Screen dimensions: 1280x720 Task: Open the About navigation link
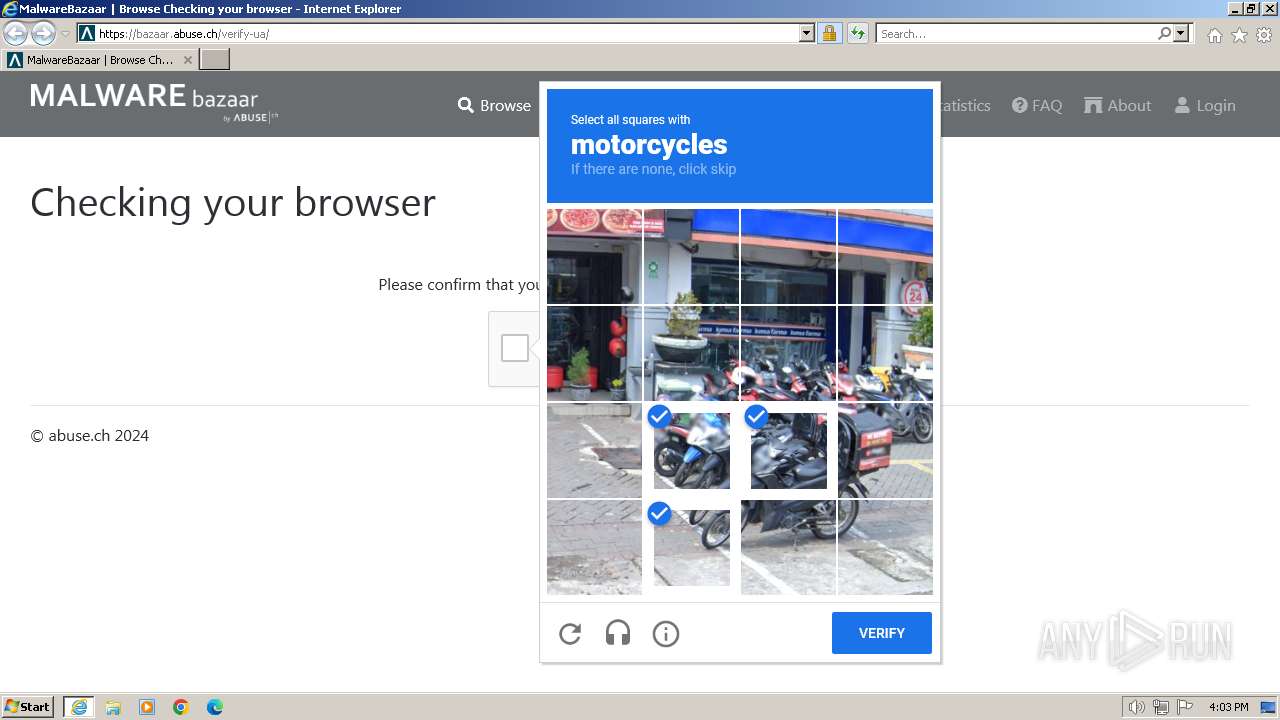1118,105
